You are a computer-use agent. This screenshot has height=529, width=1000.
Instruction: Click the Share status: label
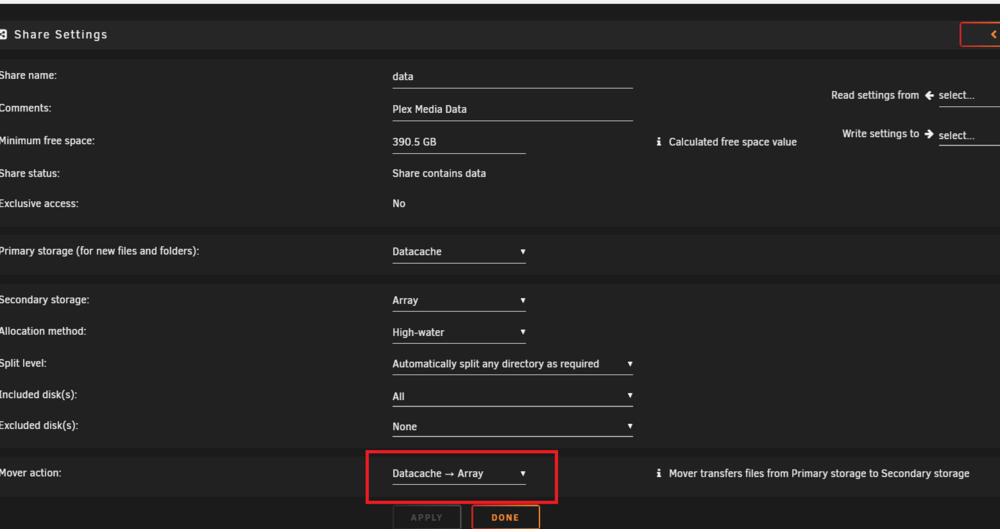coord(30,173)
